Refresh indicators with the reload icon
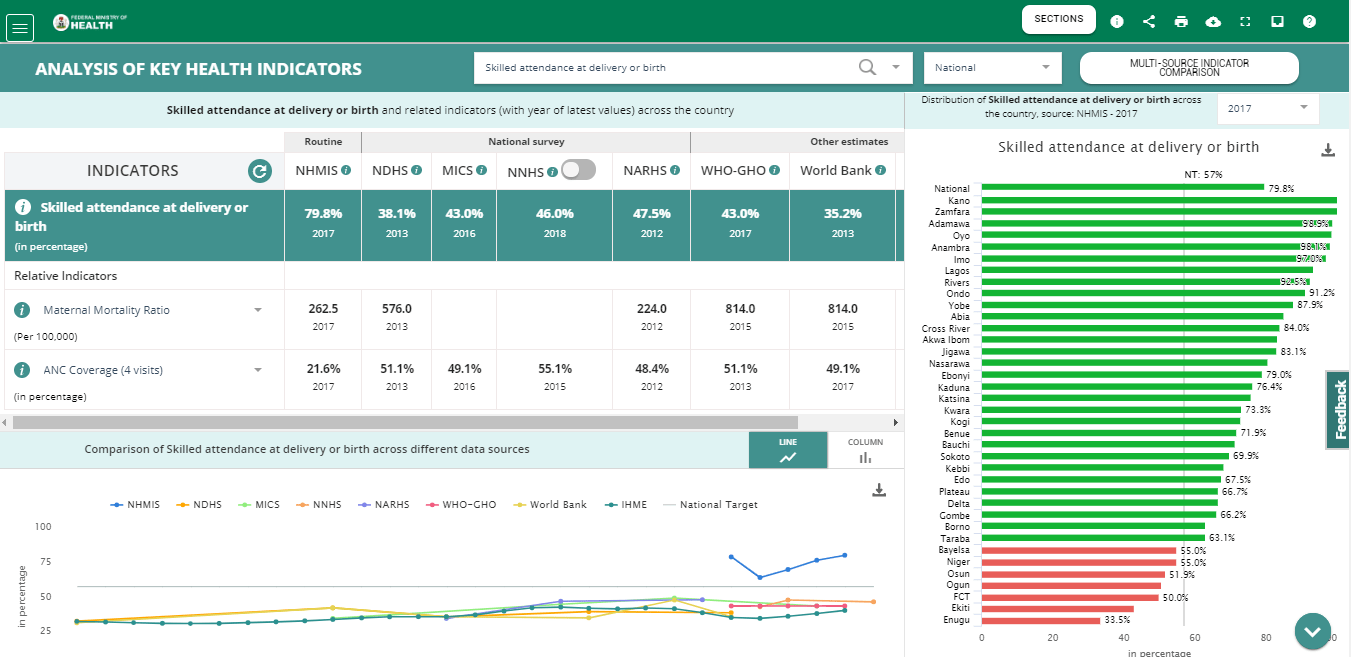The width and height of the screenshot is (1351, 657). pos(260,171)
